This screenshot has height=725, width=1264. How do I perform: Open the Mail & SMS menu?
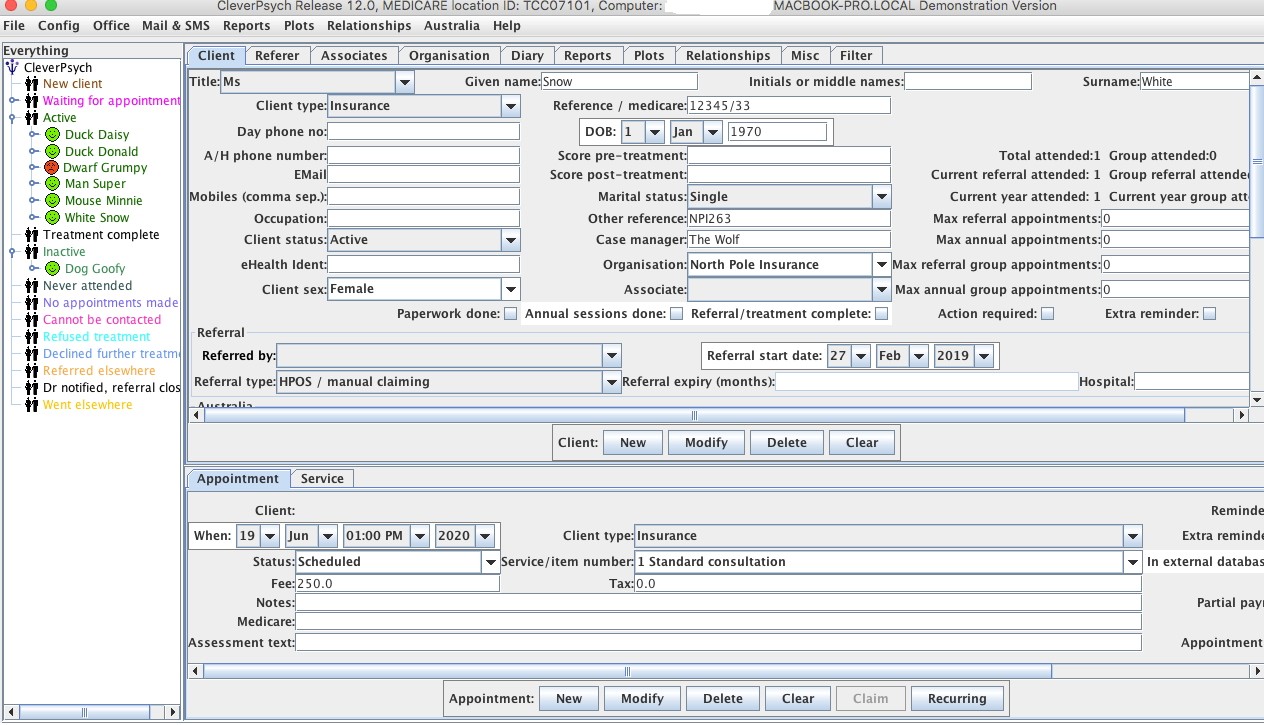(175, 26)
